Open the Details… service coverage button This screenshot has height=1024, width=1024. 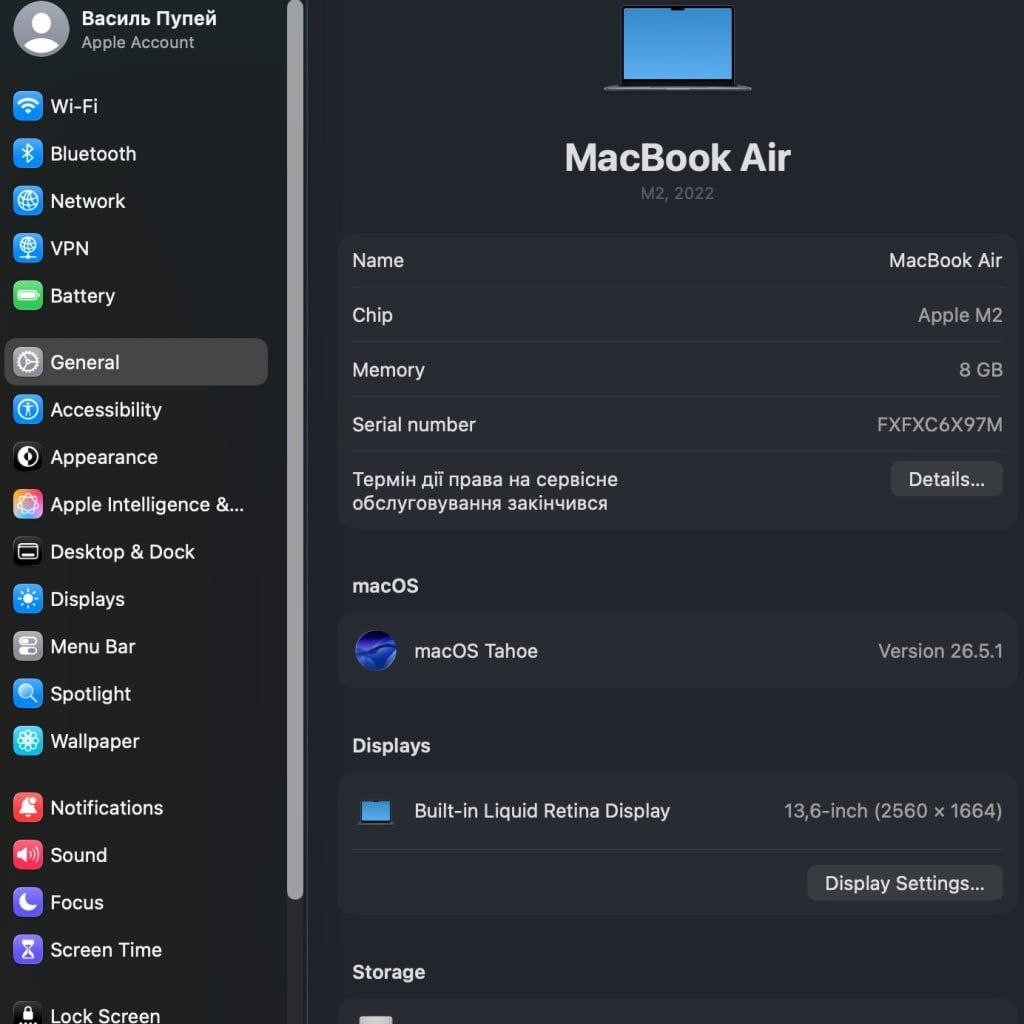click(x=946, y=479)
